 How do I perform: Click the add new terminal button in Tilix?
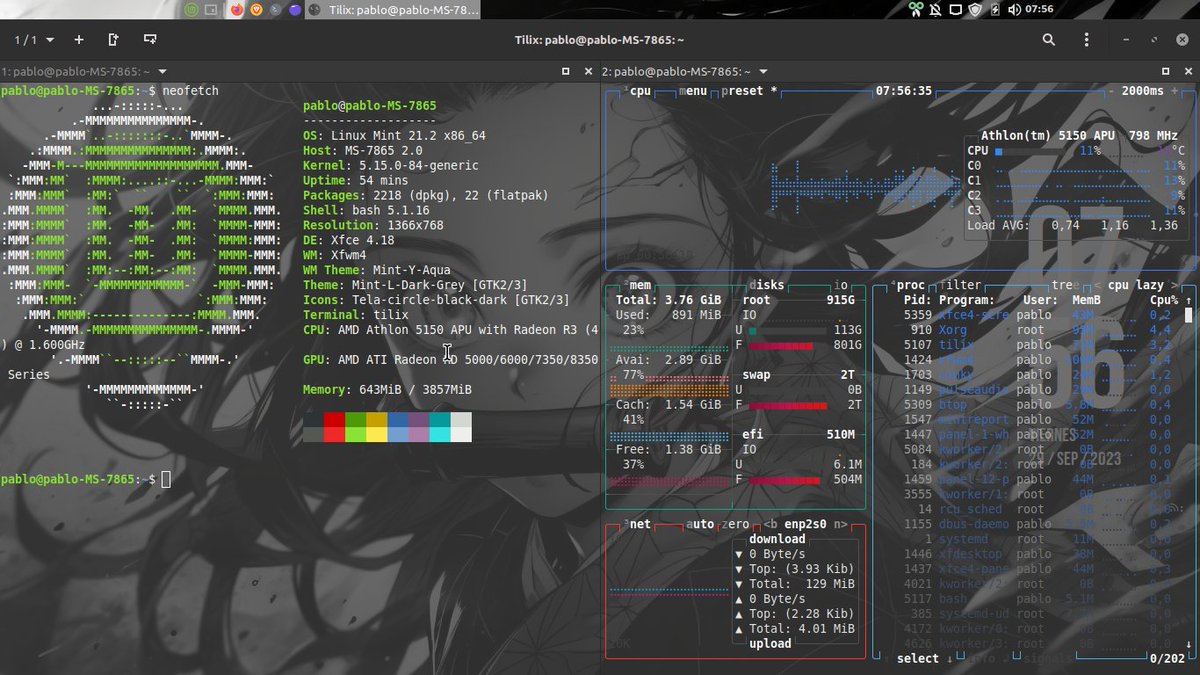pyautogui.click(x=78, y=39)
